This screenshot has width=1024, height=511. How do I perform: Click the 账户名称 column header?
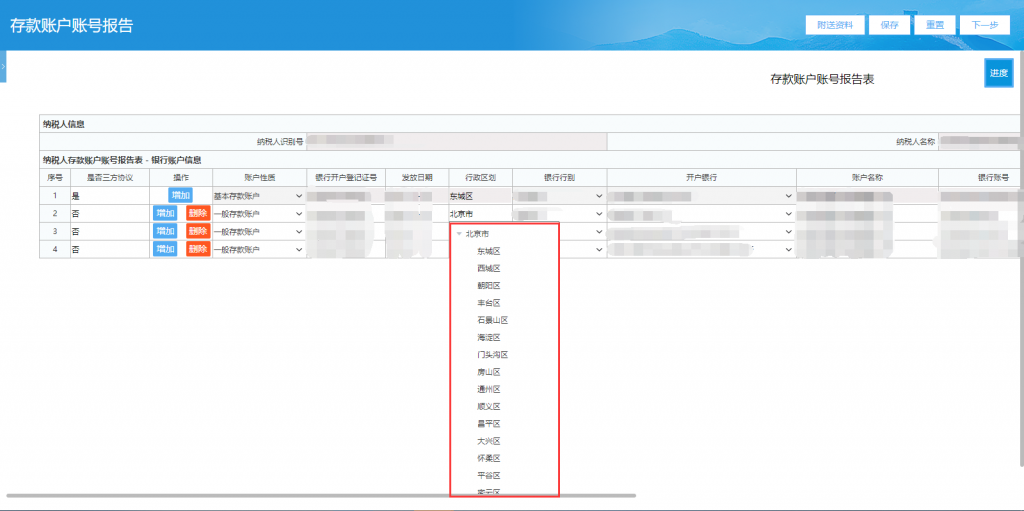point(867,178)
